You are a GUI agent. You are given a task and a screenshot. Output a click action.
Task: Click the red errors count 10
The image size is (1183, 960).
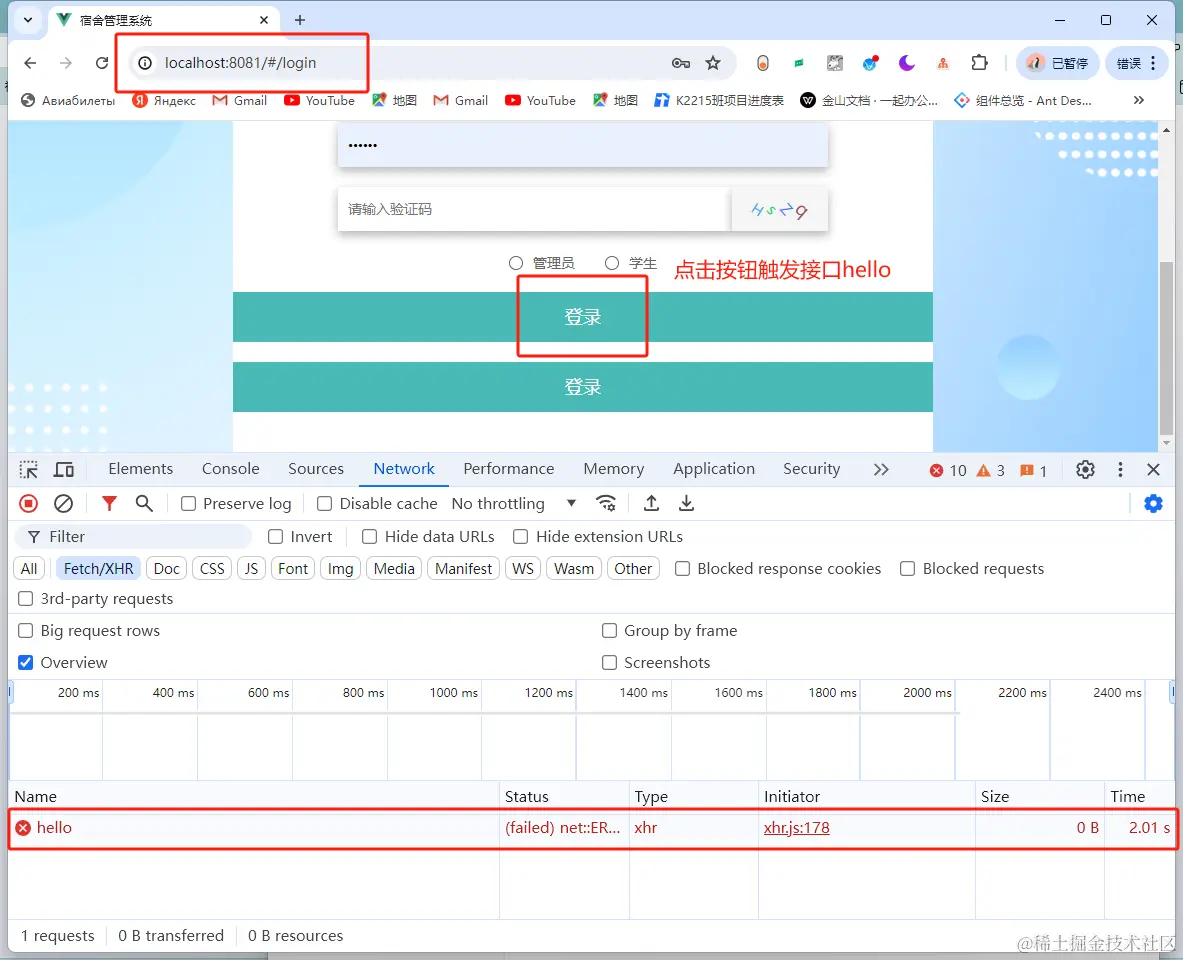tap(948, 470)
